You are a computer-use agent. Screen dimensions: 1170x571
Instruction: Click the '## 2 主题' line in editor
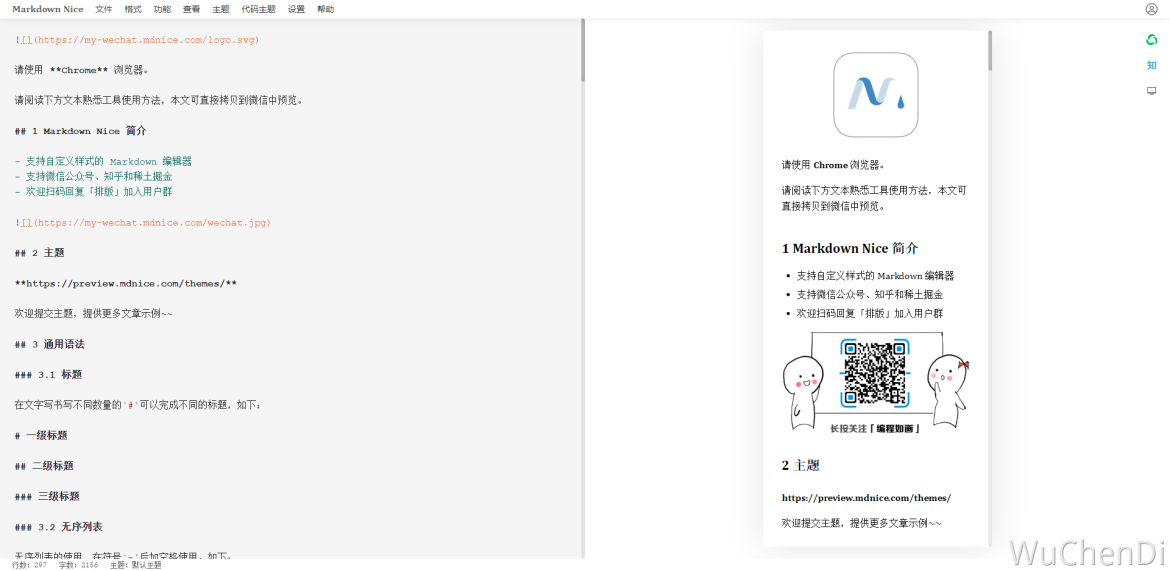40,253
